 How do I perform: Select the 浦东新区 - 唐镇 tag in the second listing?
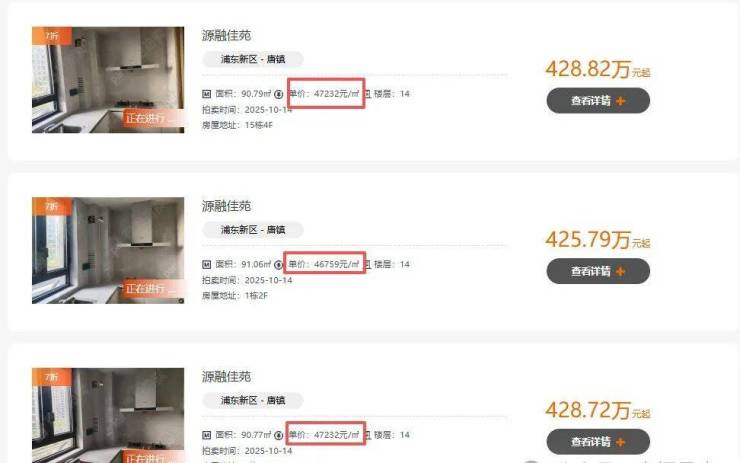(253, 230)
